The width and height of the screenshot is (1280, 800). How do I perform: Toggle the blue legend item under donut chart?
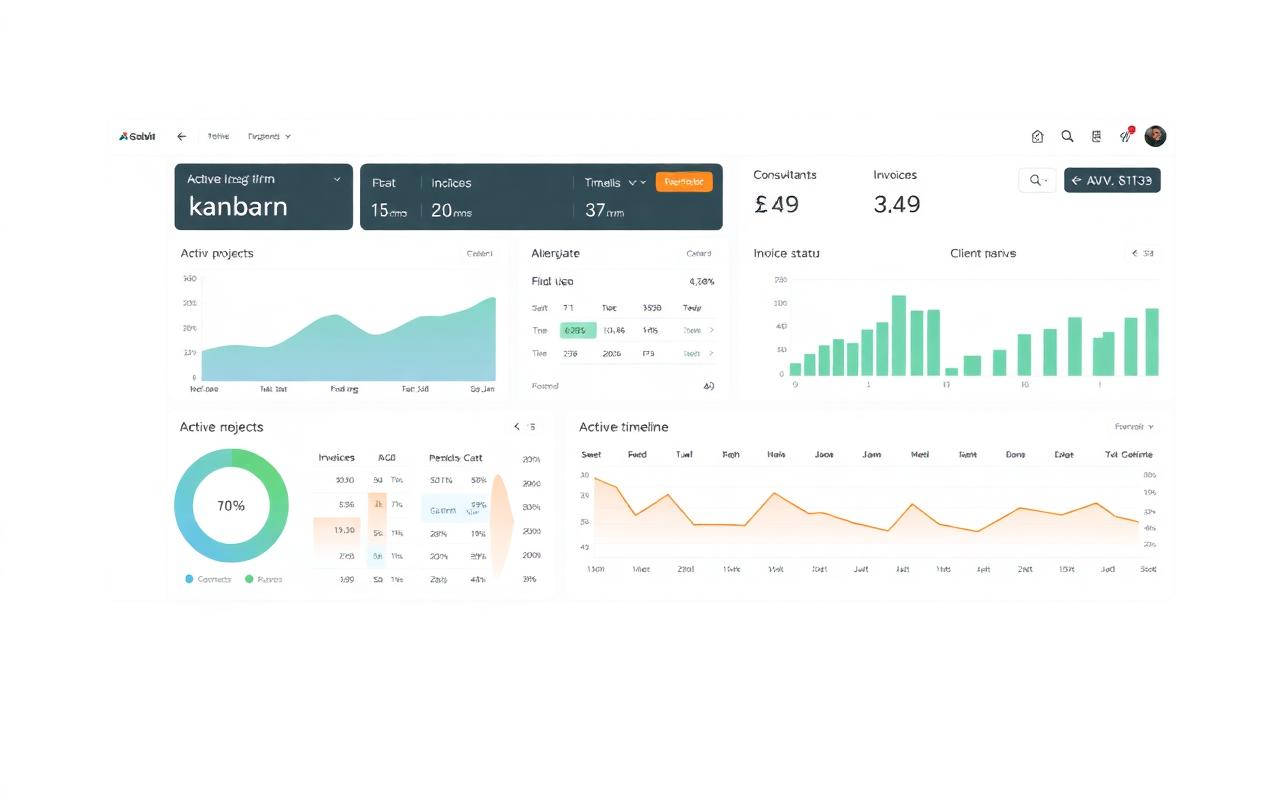coord(208,579)
